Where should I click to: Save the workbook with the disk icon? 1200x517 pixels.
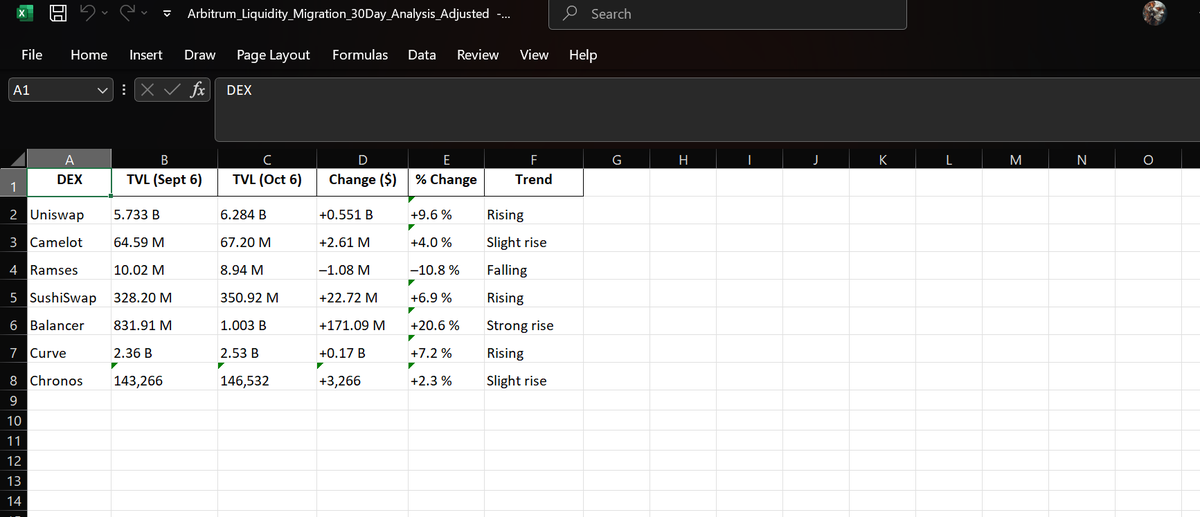click(x=58, y=13)
